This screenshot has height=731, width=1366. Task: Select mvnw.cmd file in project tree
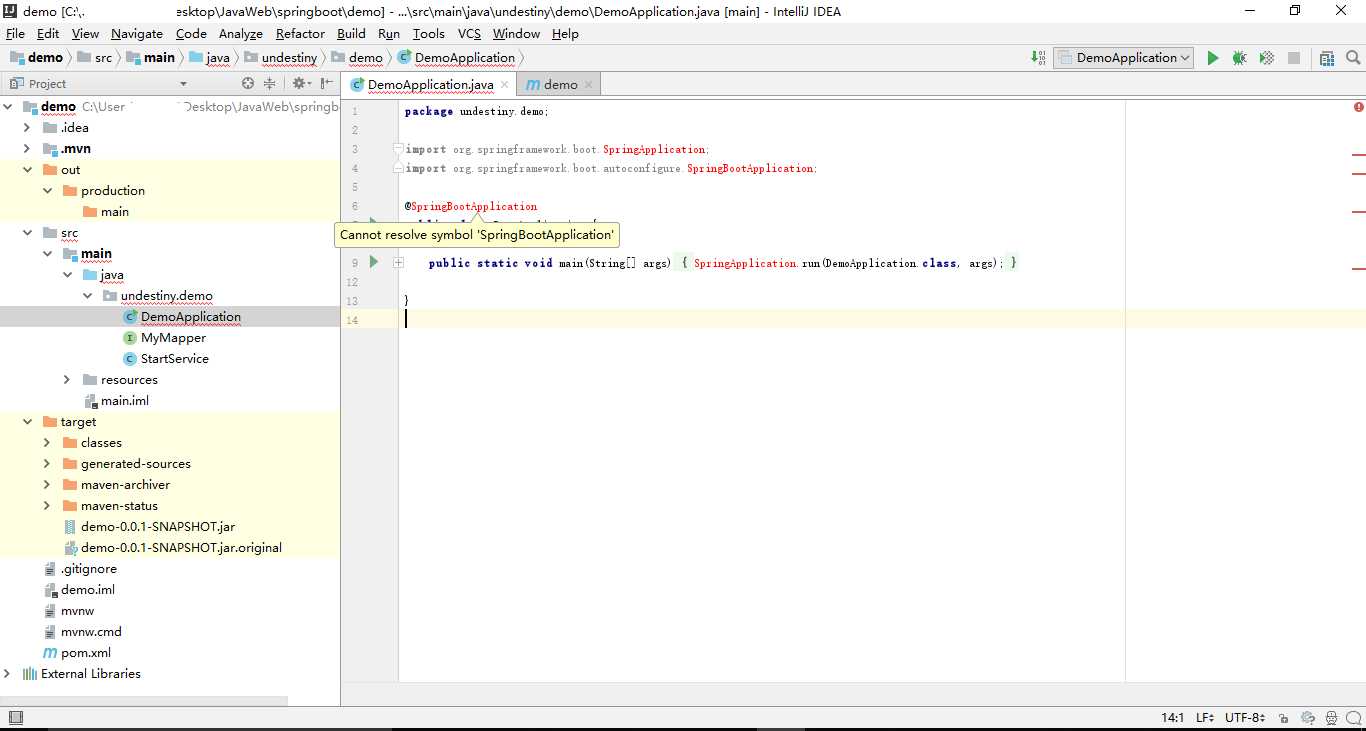tap(91, 632)
